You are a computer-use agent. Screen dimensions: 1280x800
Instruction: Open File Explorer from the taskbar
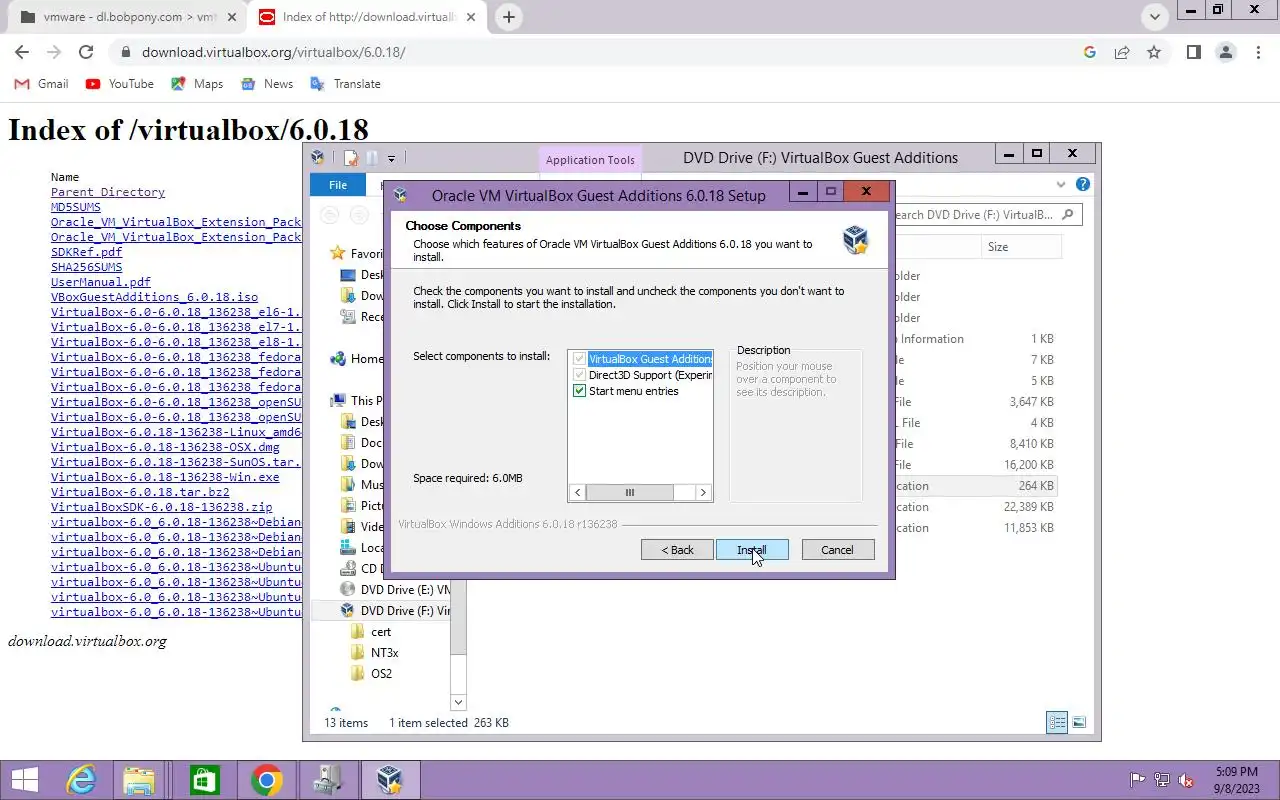(139, 780)
